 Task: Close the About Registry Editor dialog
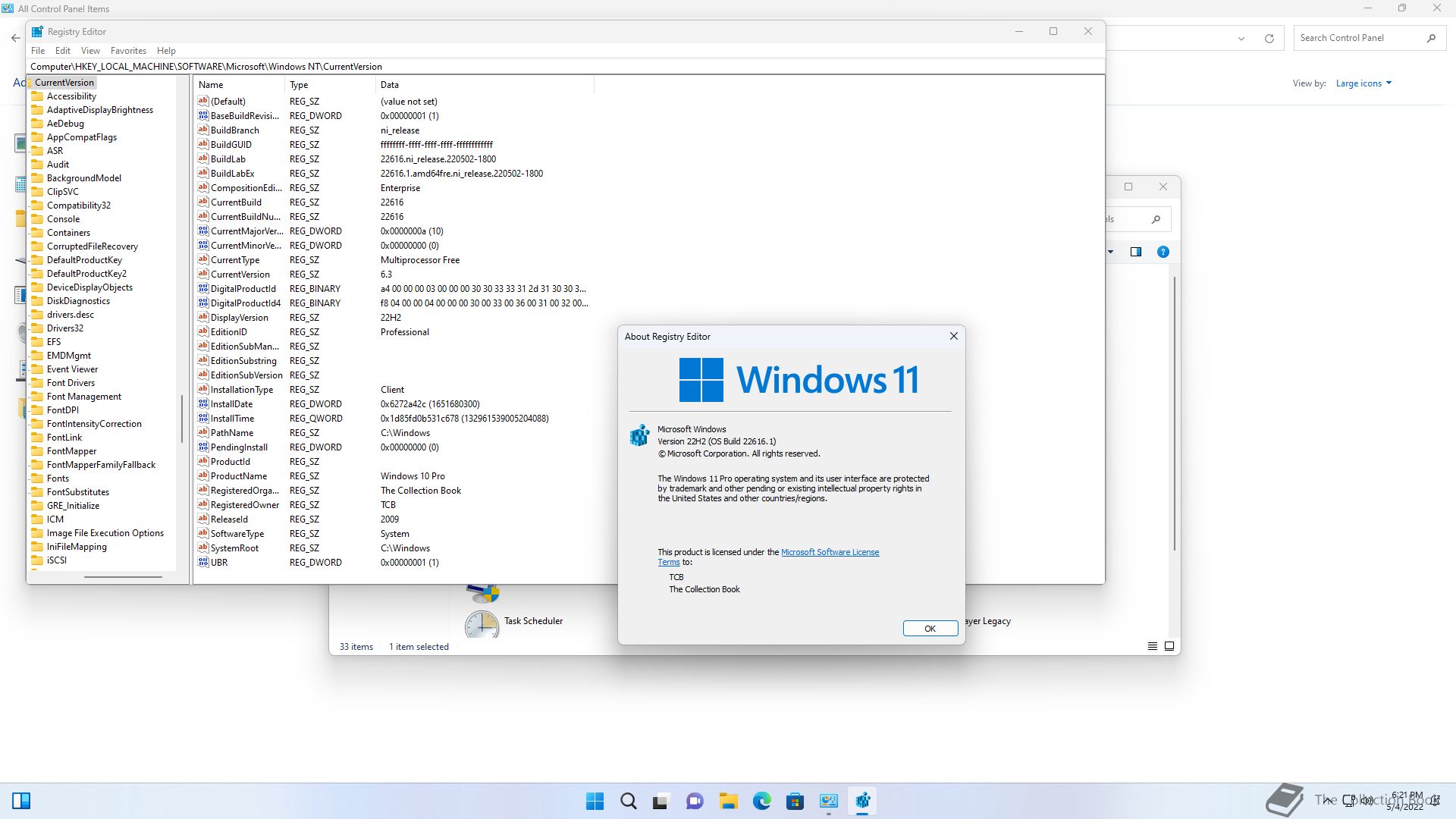(953, 337)
